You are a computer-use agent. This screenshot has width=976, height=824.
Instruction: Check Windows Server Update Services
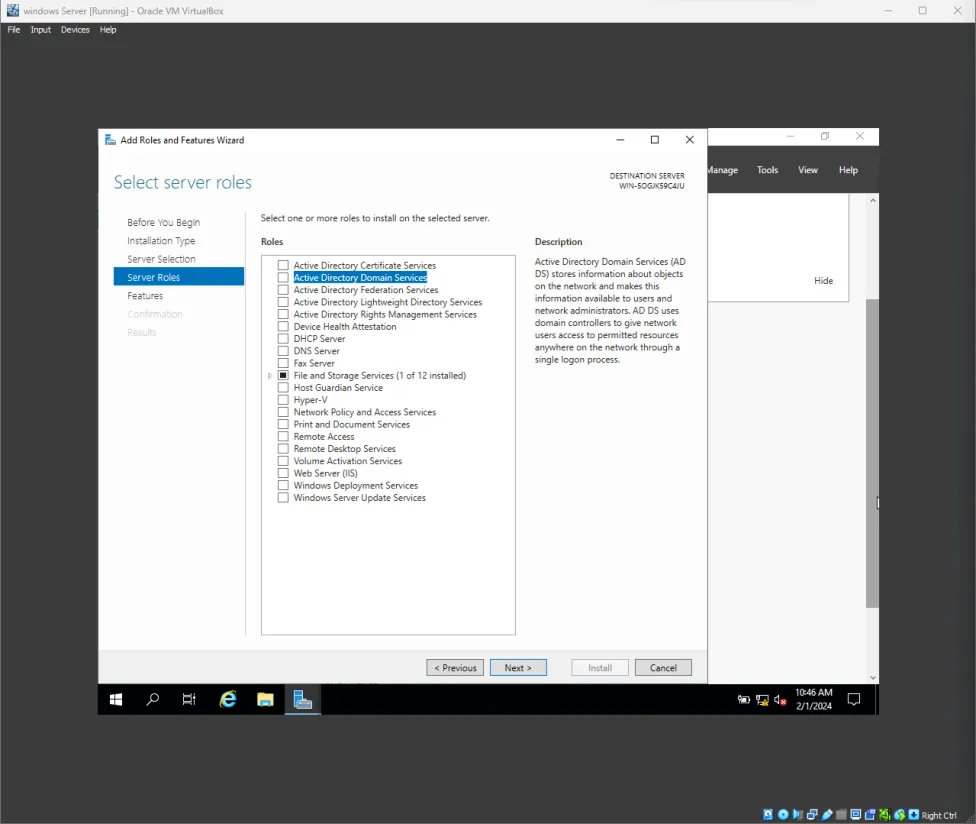click(x=283, y=498)
